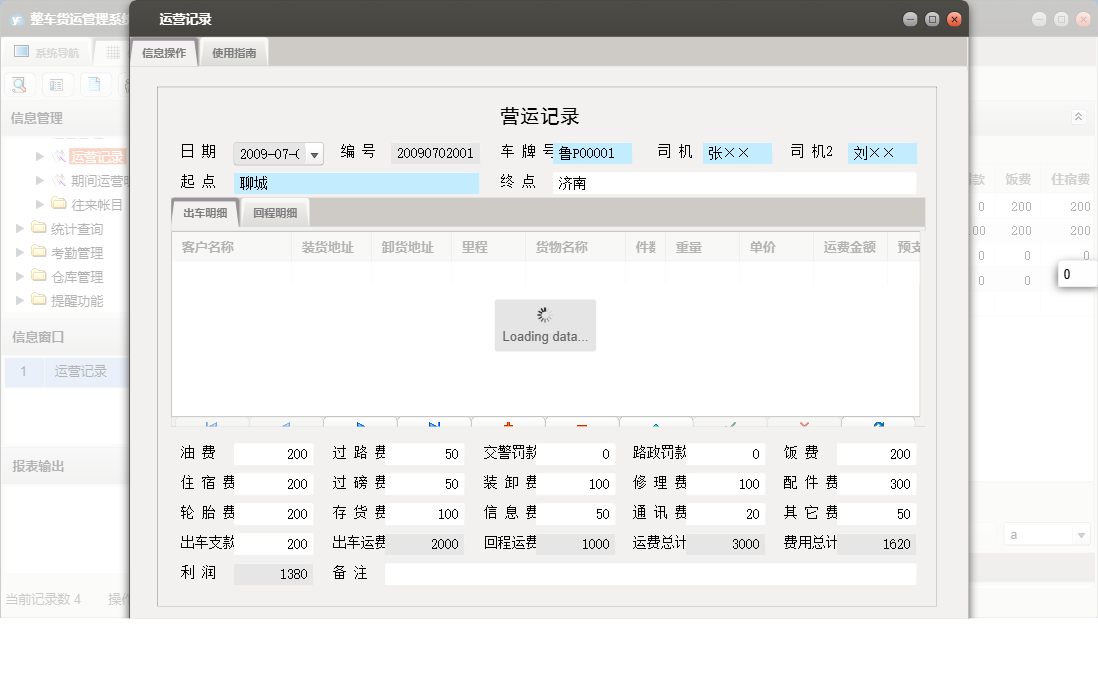Open search using the magnifier icon

[x=18, y=84]
